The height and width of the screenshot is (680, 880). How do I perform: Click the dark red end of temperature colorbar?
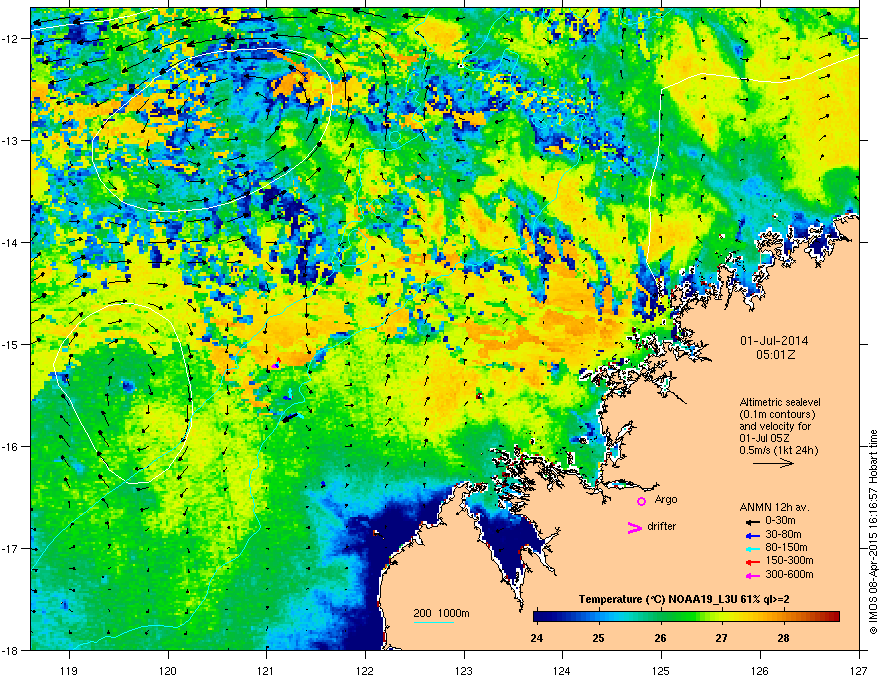coord(832,617)
